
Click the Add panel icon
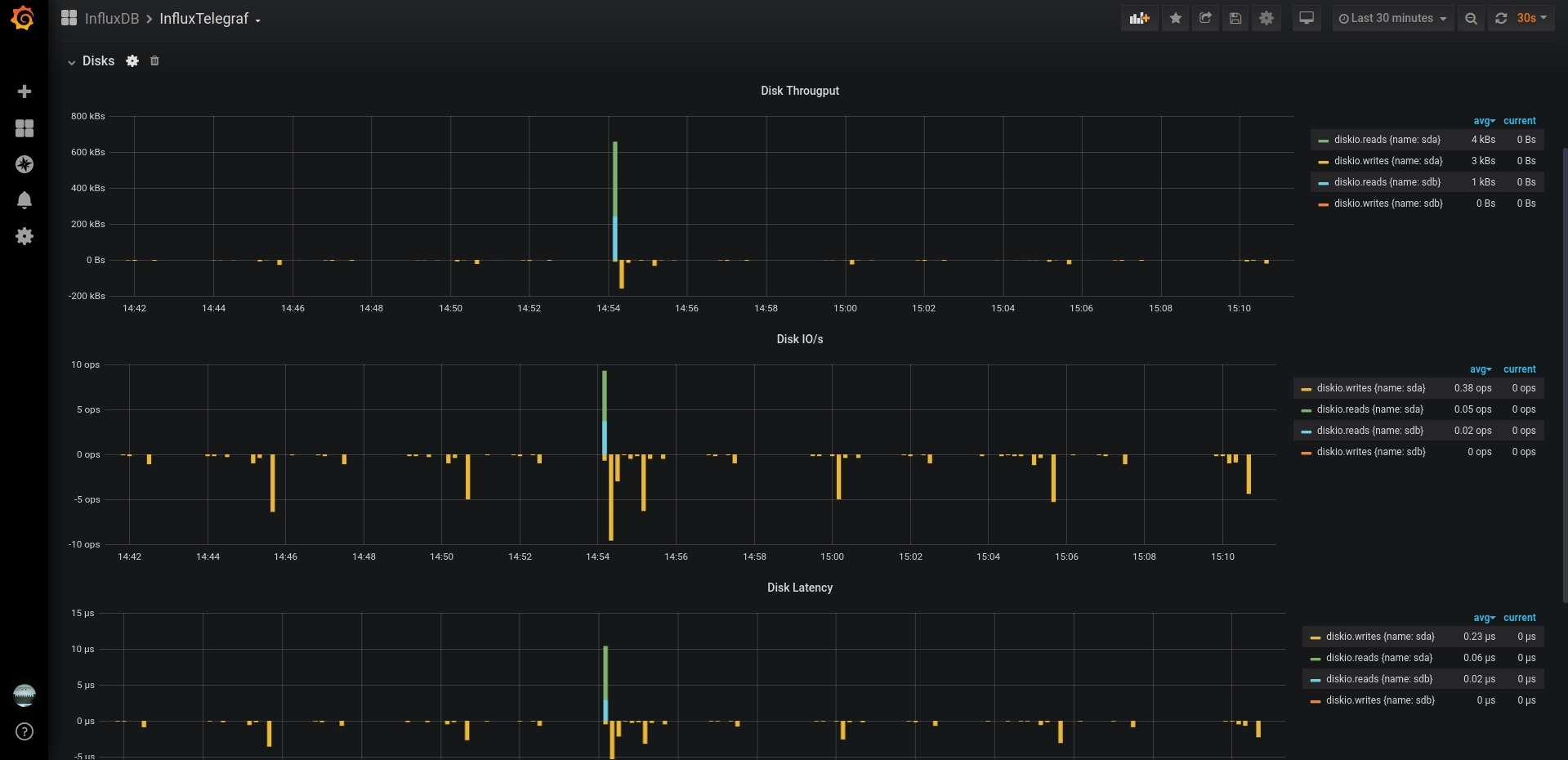(x=1139, y=18)
